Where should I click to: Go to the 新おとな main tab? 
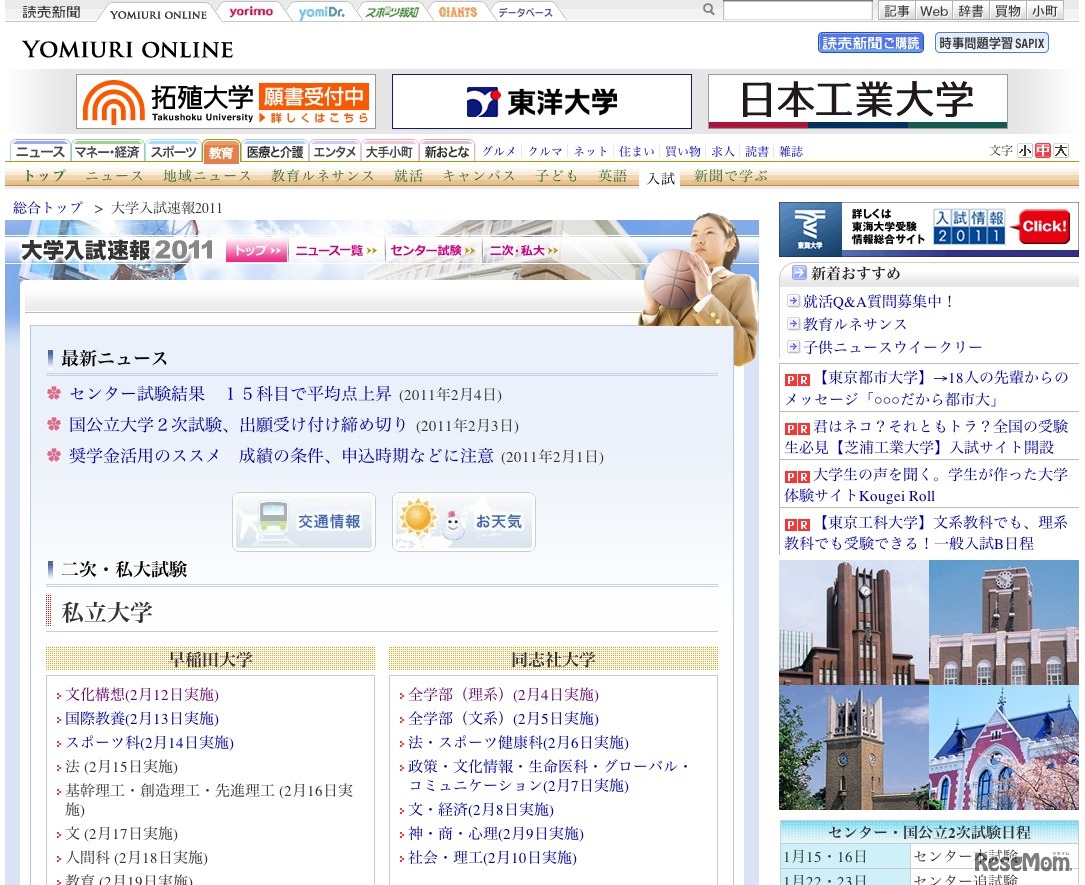point(446,152)
